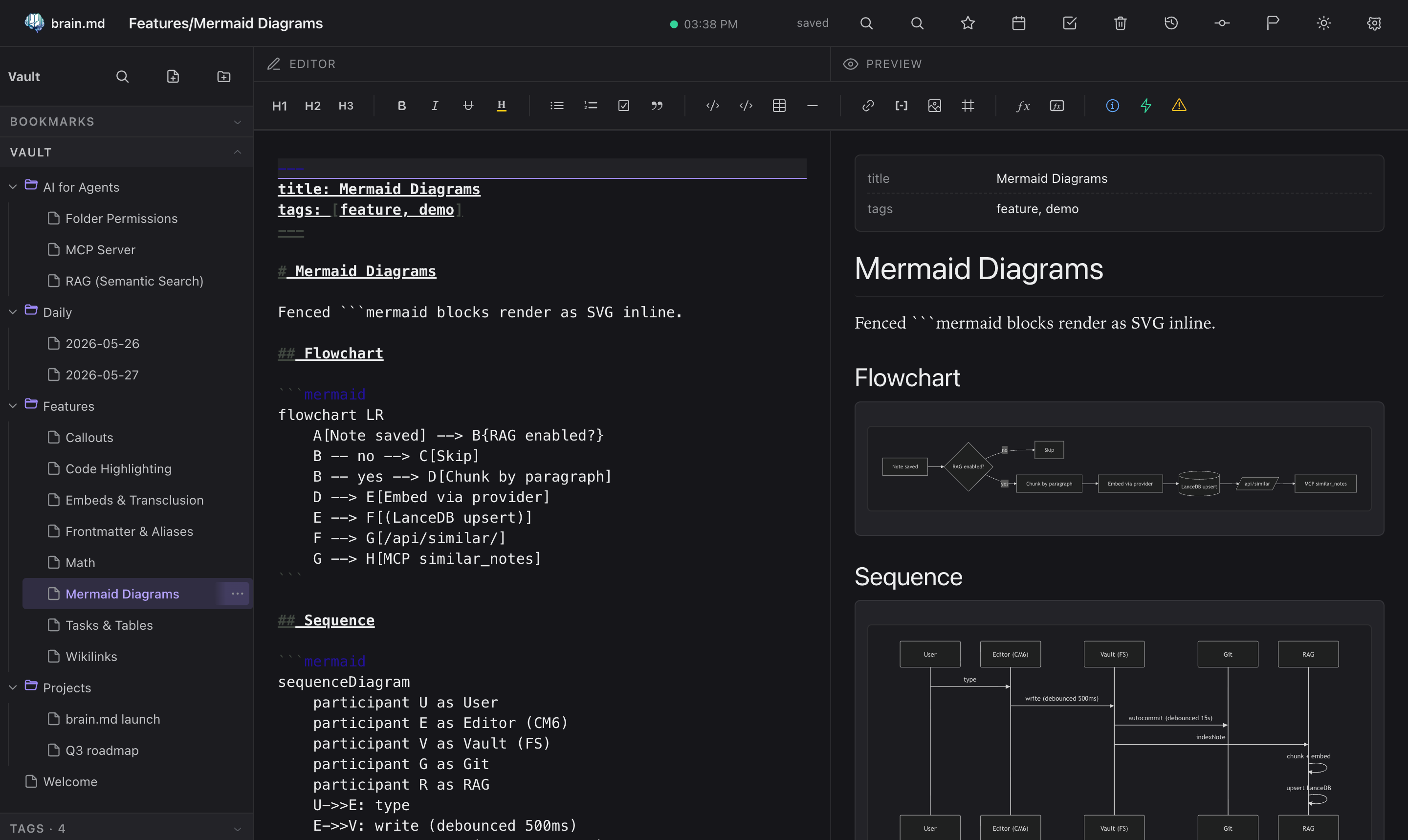This screenshot has height=840, width=1408.
Task: Apply H3 heading style
Action: point(346,106)
